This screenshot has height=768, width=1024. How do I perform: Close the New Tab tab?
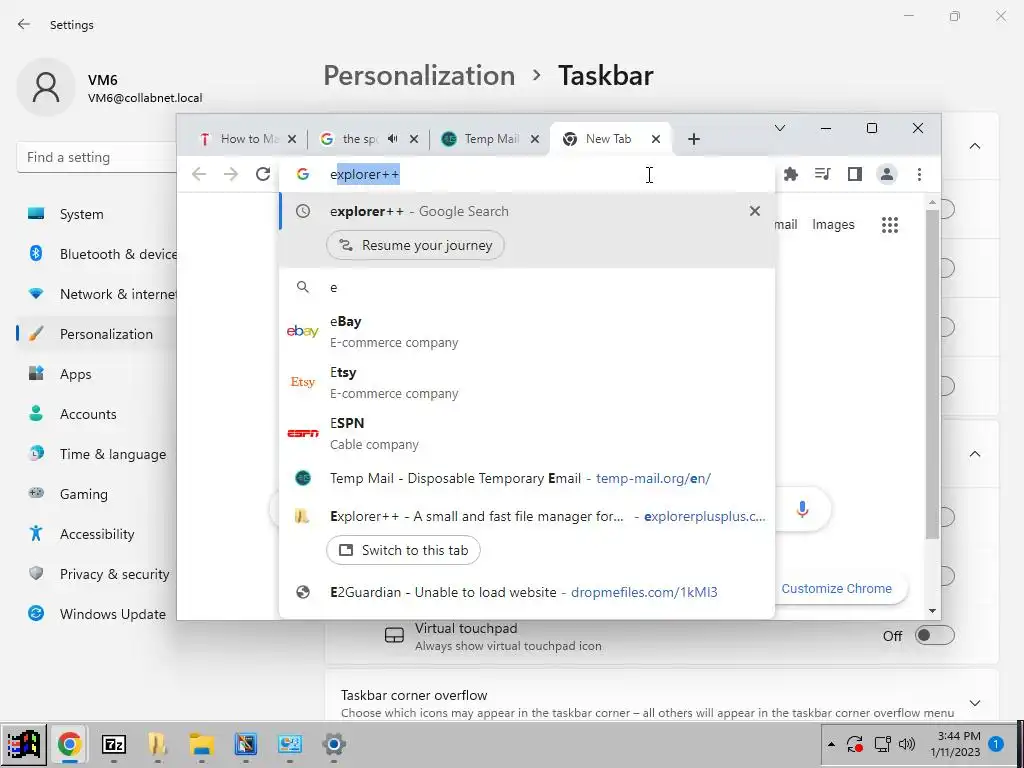(656, 139)
